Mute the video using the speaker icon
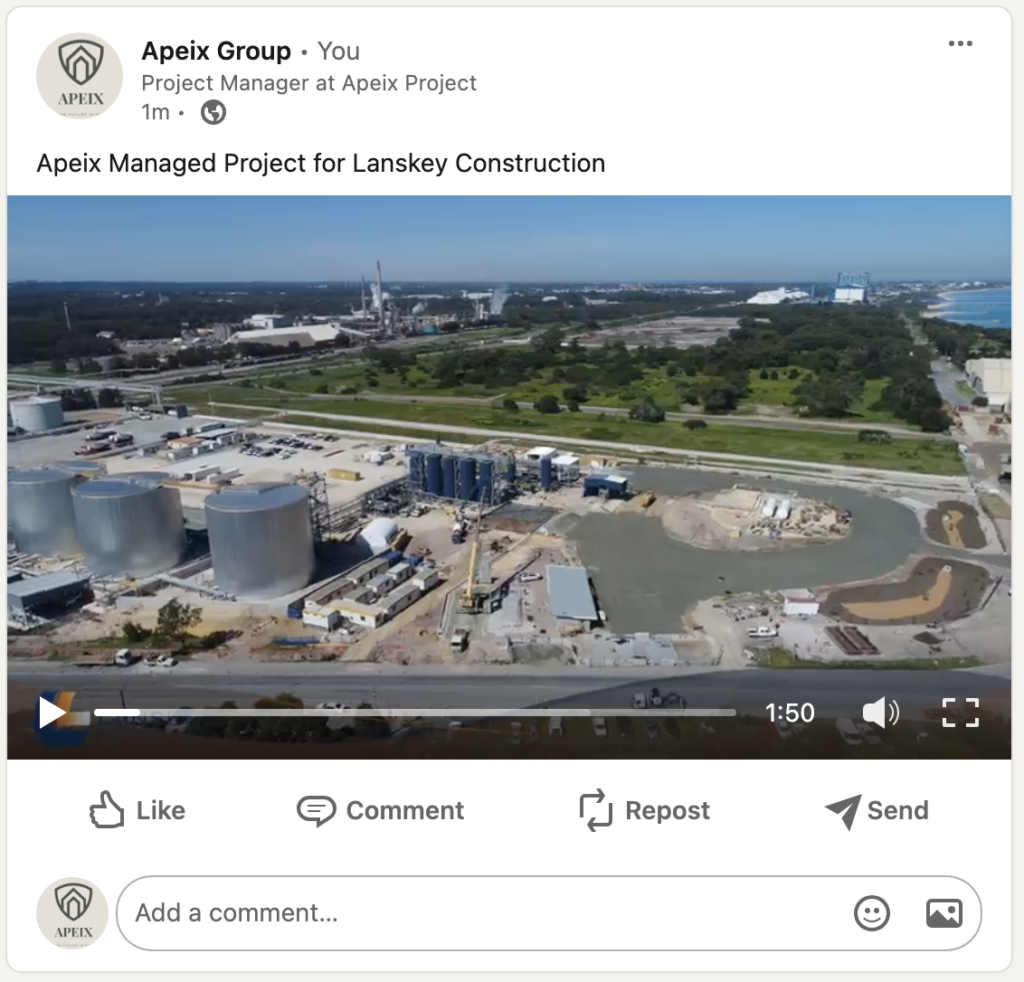1024x982 pixels. (880, 713)
